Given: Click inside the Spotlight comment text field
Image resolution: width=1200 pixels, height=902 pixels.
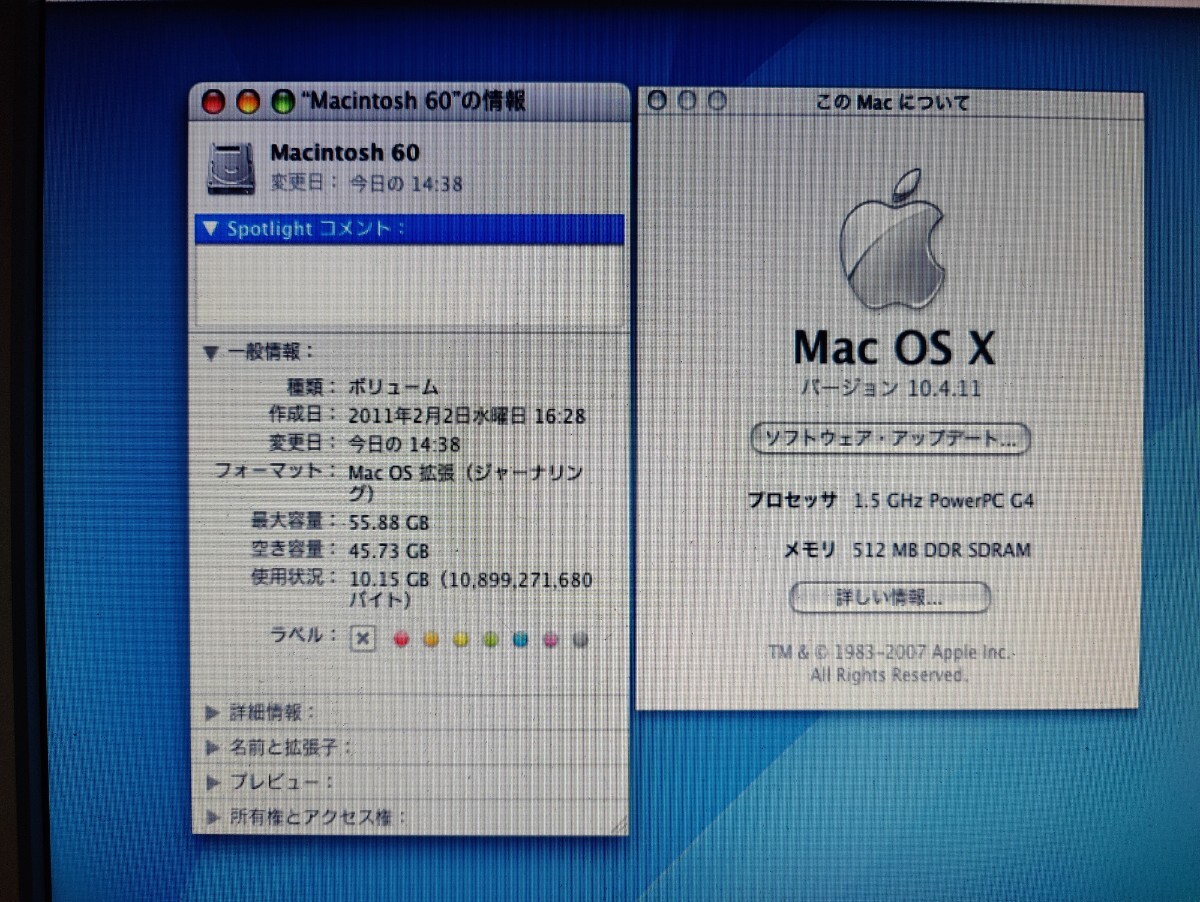Looking at the screenshot, I should pos(410,286).
